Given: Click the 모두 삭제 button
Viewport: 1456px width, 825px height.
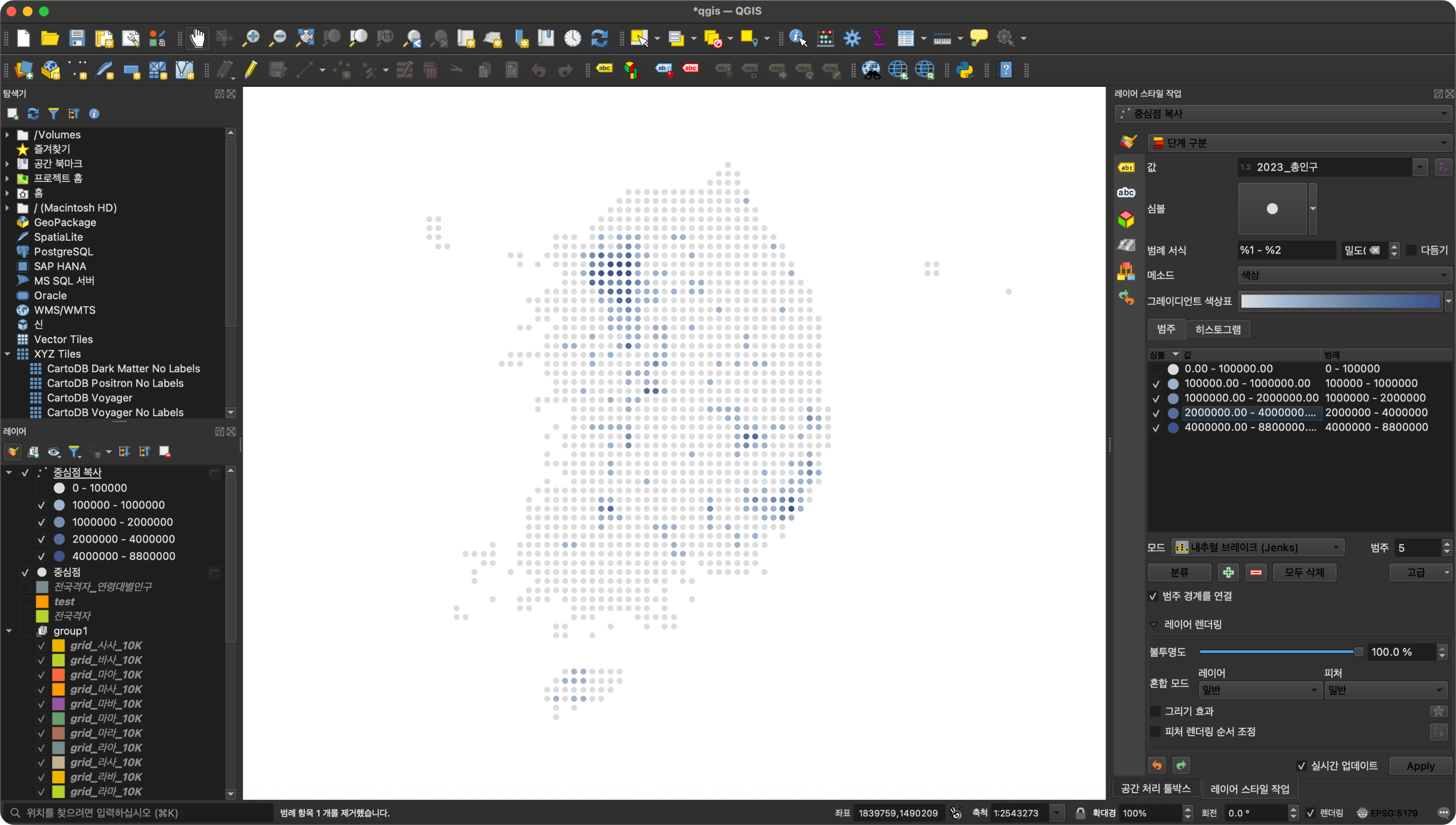Looking at the screenshot, I should click(1304, 572).
